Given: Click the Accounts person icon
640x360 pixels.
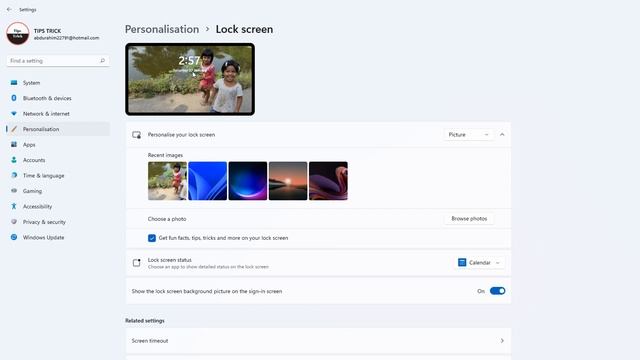Looking at the screenshot, I should pyautogui.click(x=14, y=160).
